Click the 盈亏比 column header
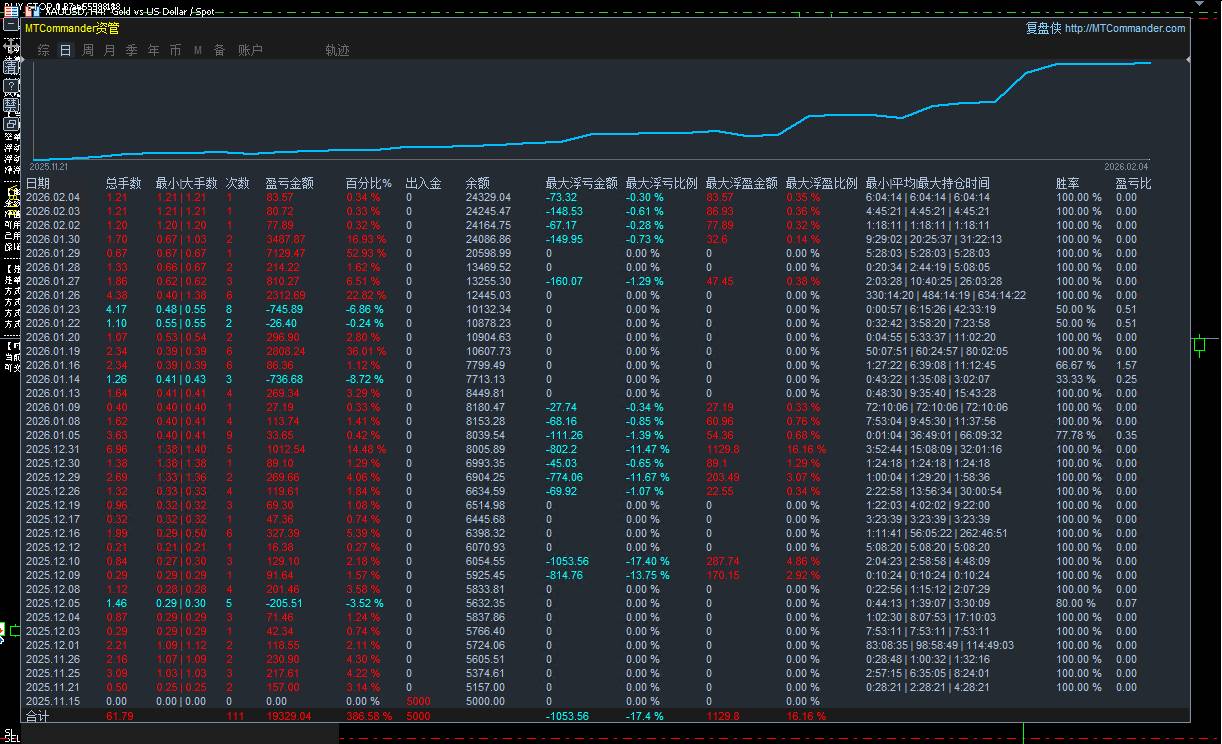This screenshot has height=744, width=1222. 1133,184
